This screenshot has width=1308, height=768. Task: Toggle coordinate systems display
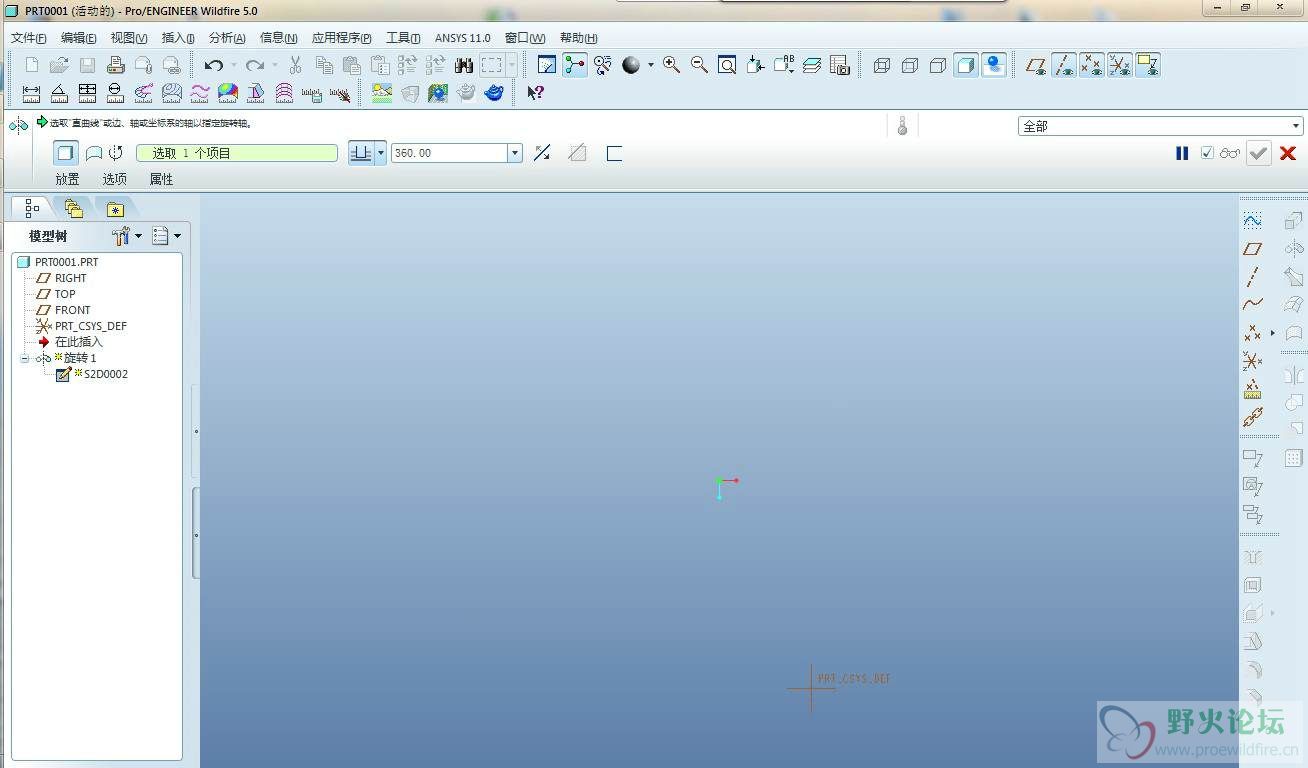(x=1120, y=66)
